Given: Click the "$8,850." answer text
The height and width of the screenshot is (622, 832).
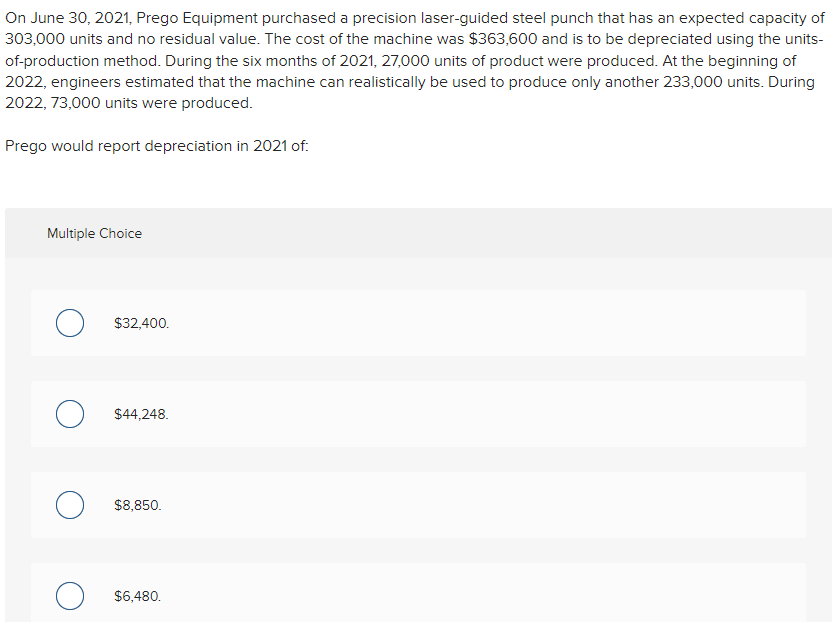Looking at the screenshot, I should pos(138,506).
